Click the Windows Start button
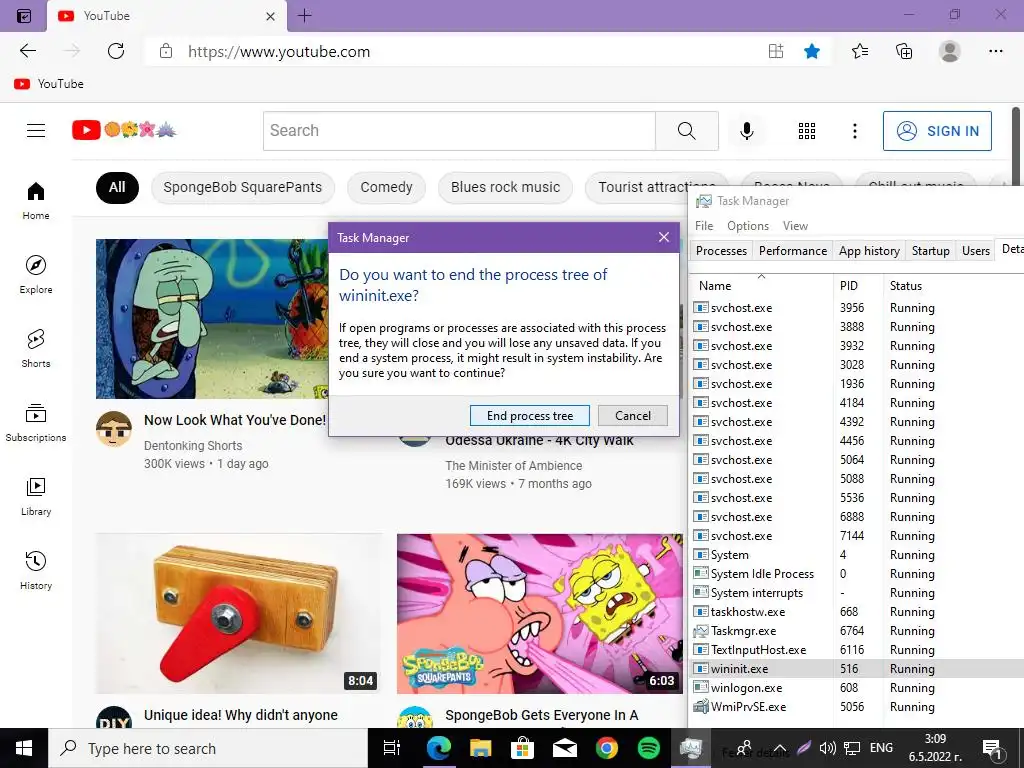This screenshot has width=1024, height=768. coord(24,748)
